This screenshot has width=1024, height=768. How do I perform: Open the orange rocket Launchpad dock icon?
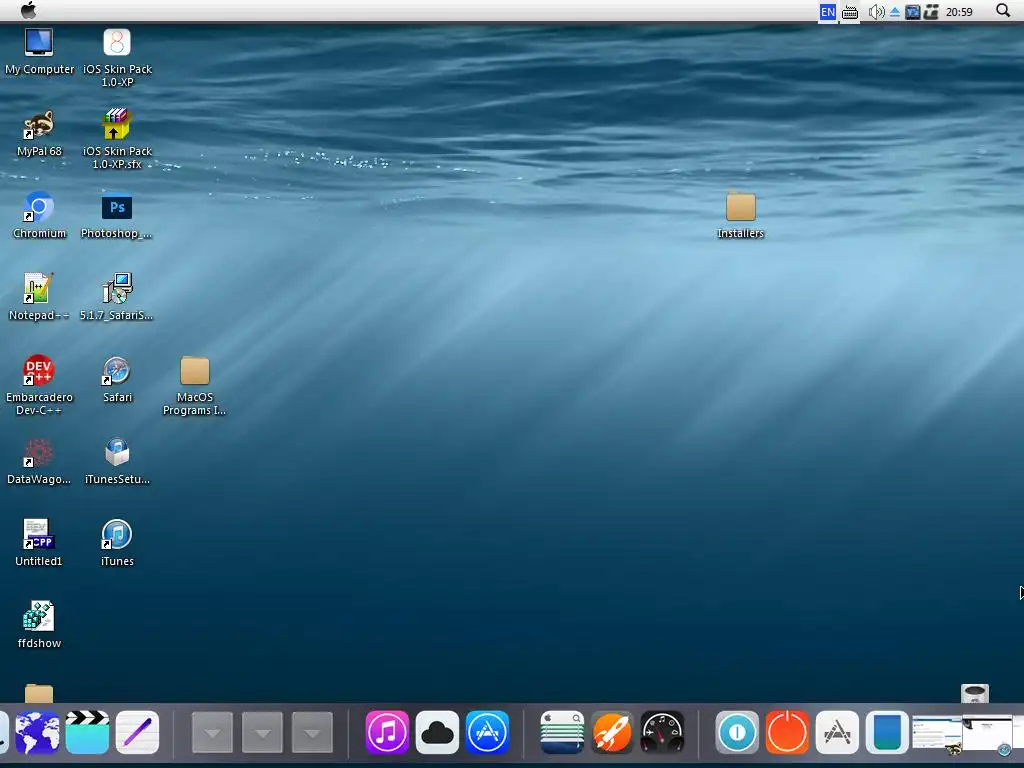tap(612, 732)
